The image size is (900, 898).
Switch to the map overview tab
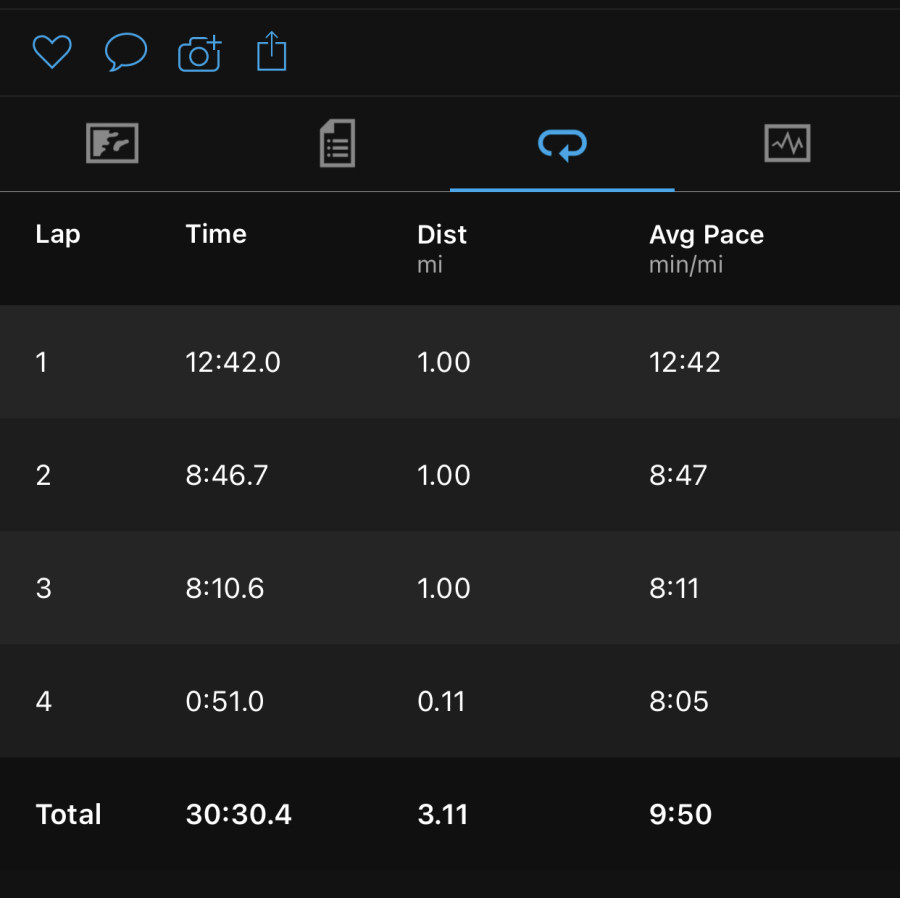click(x=112, y=143)
